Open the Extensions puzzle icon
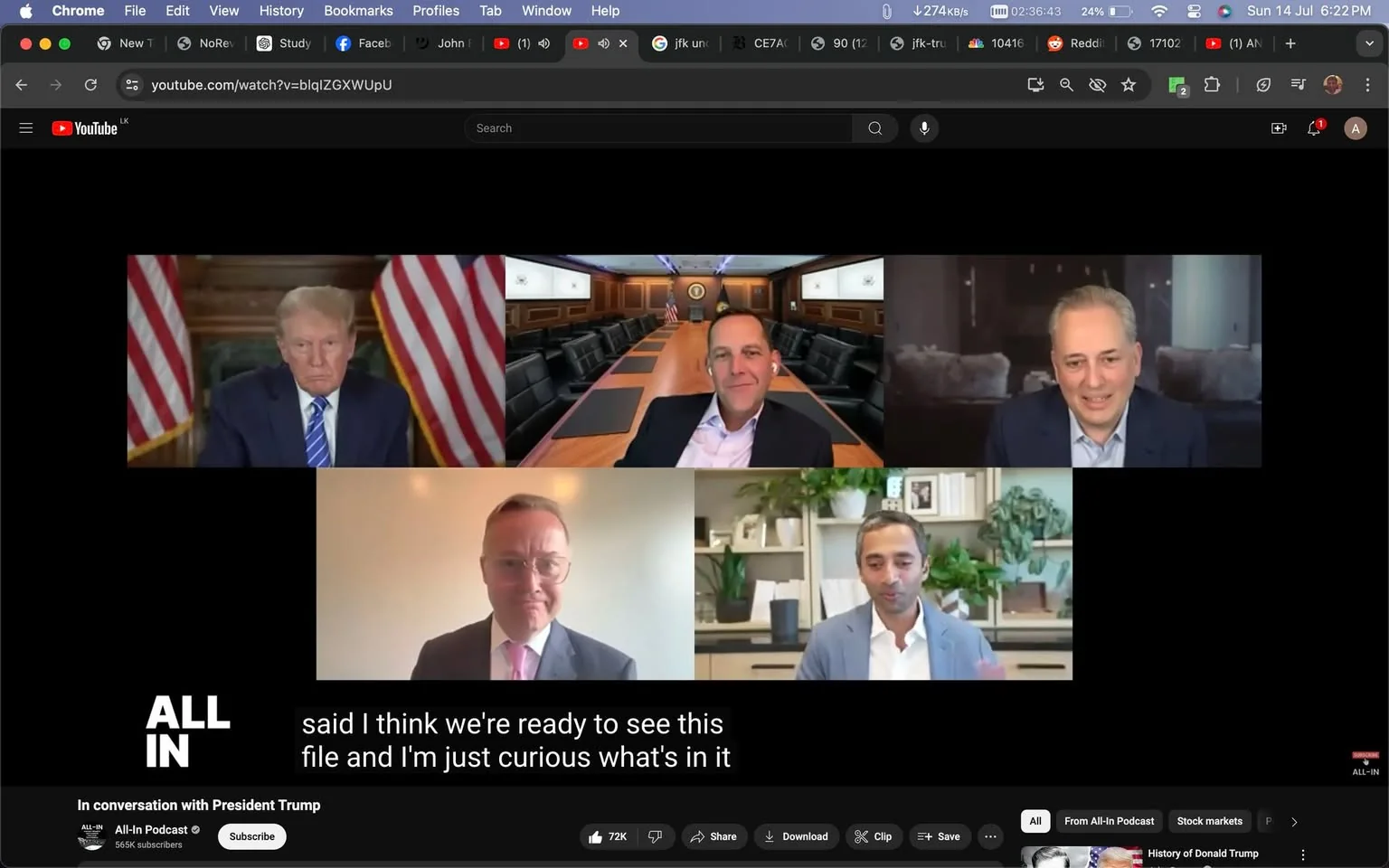Viewport: 1389px width, 868px height. pos(1212,84)
